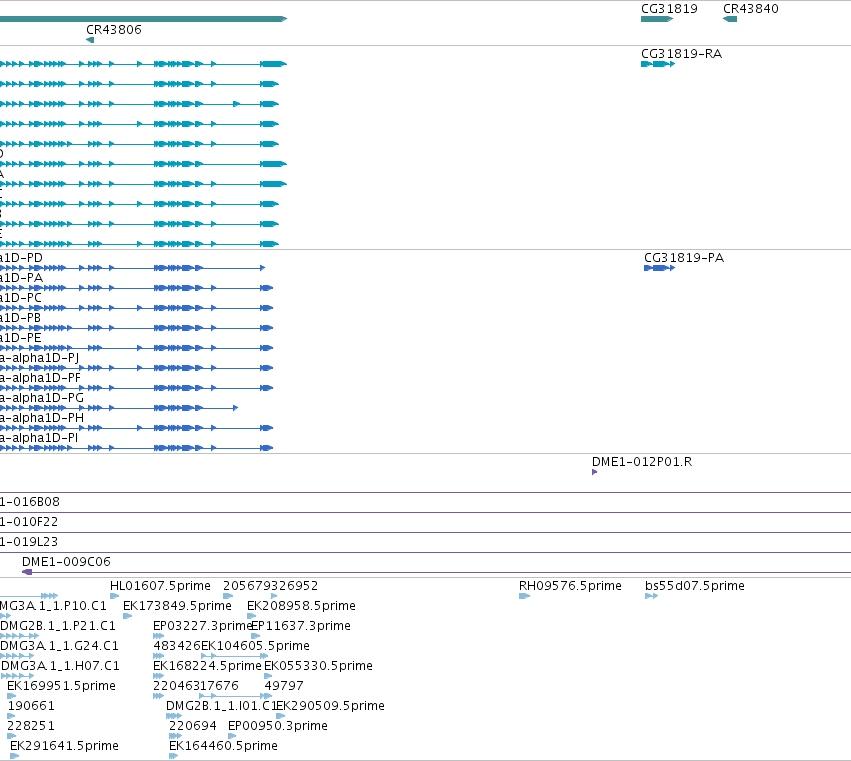Image resolution: width=851 pixels, height=761 pixels.
Task: Click the a-alpha1D-PH protein label
Action: click(42, 418)
